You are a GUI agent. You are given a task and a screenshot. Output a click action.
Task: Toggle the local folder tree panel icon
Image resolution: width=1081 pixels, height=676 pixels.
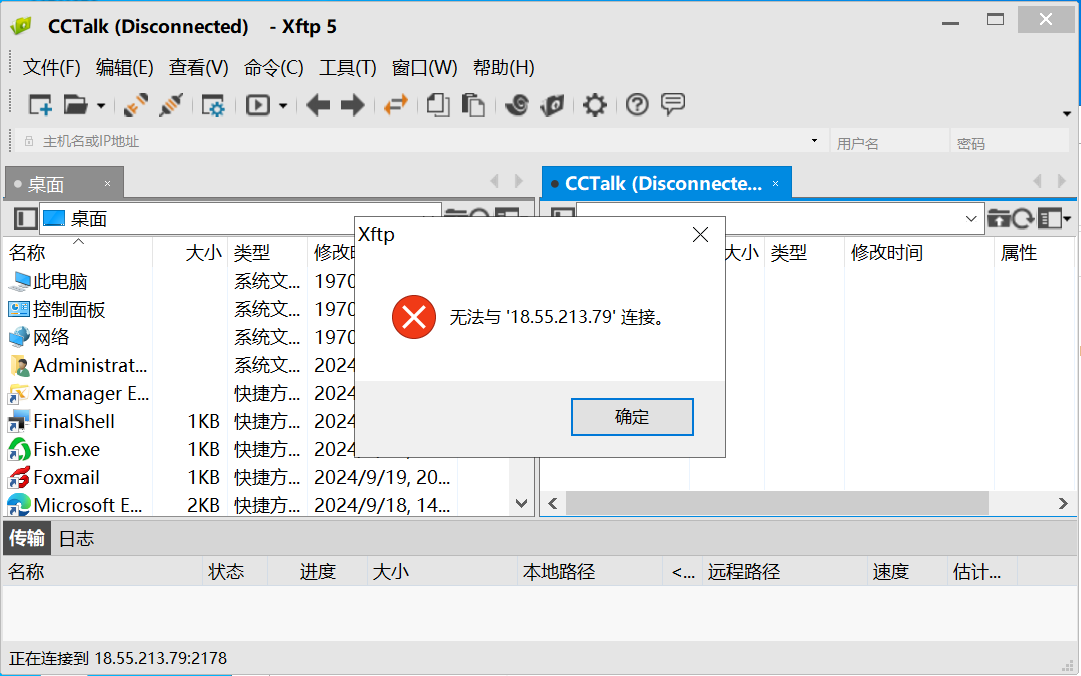(26, 219)
